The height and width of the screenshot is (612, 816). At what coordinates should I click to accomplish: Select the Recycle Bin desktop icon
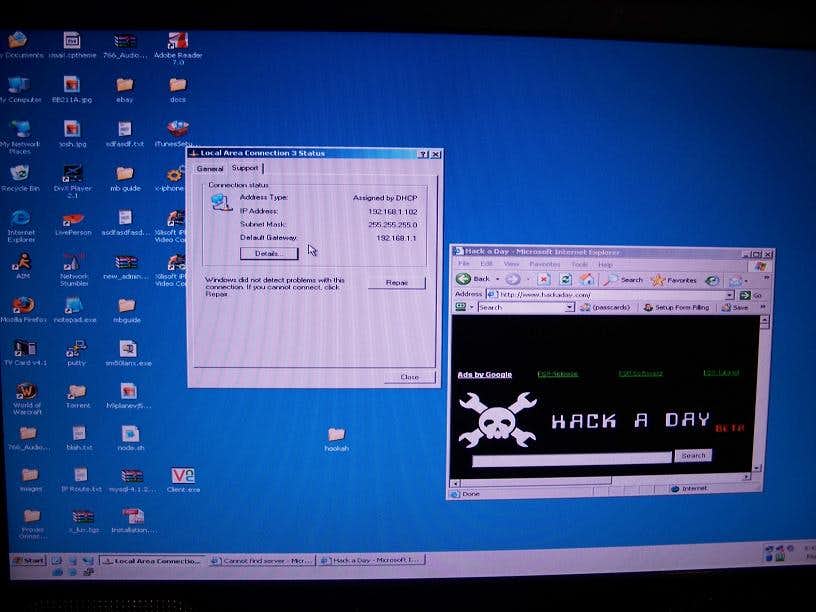(19, 174)
